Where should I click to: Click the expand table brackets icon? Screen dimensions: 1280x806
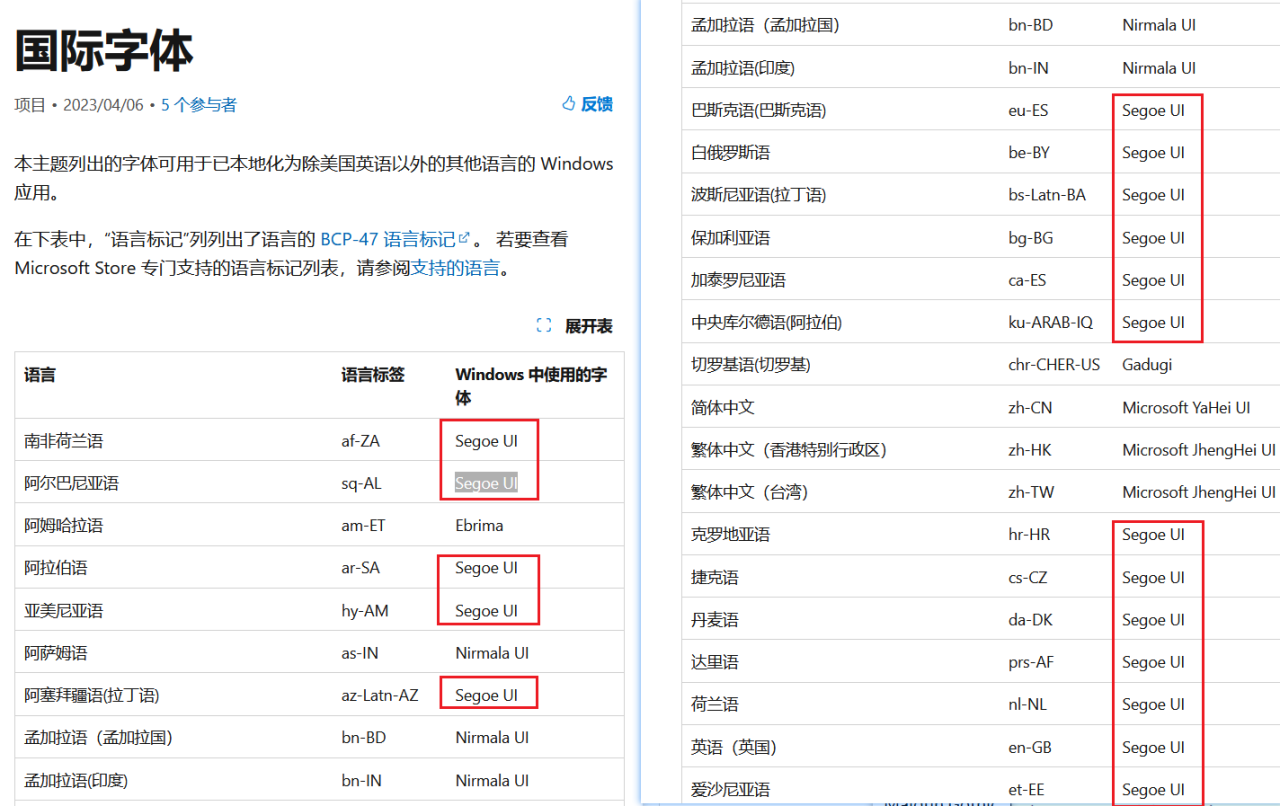tap(544, 326)
